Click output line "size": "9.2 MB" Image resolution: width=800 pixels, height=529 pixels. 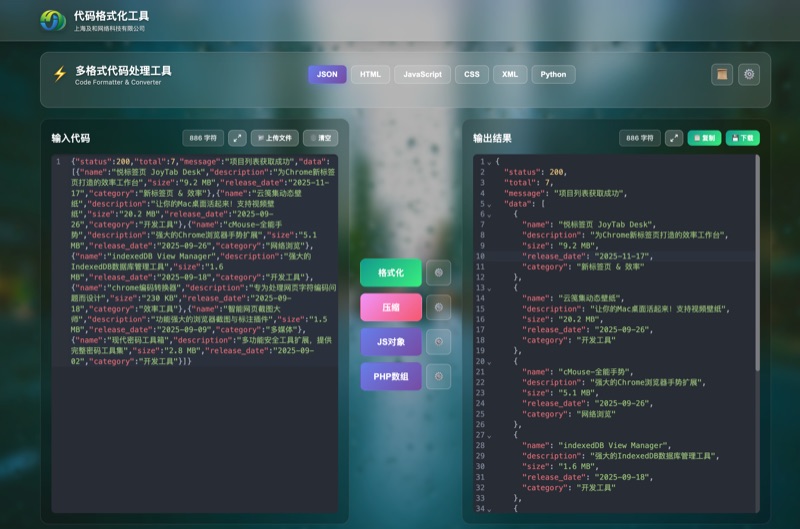click(x=560, y=245)
